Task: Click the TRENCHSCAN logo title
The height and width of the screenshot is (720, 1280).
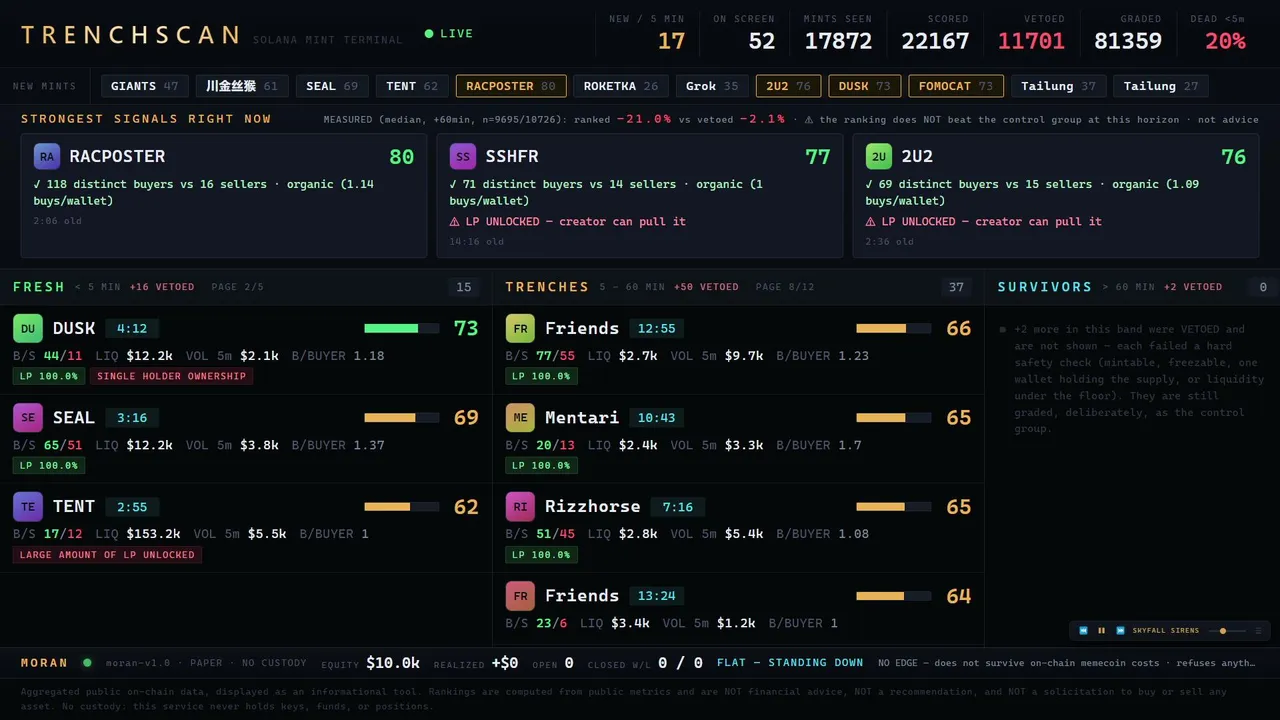Action: click(130, 35)
